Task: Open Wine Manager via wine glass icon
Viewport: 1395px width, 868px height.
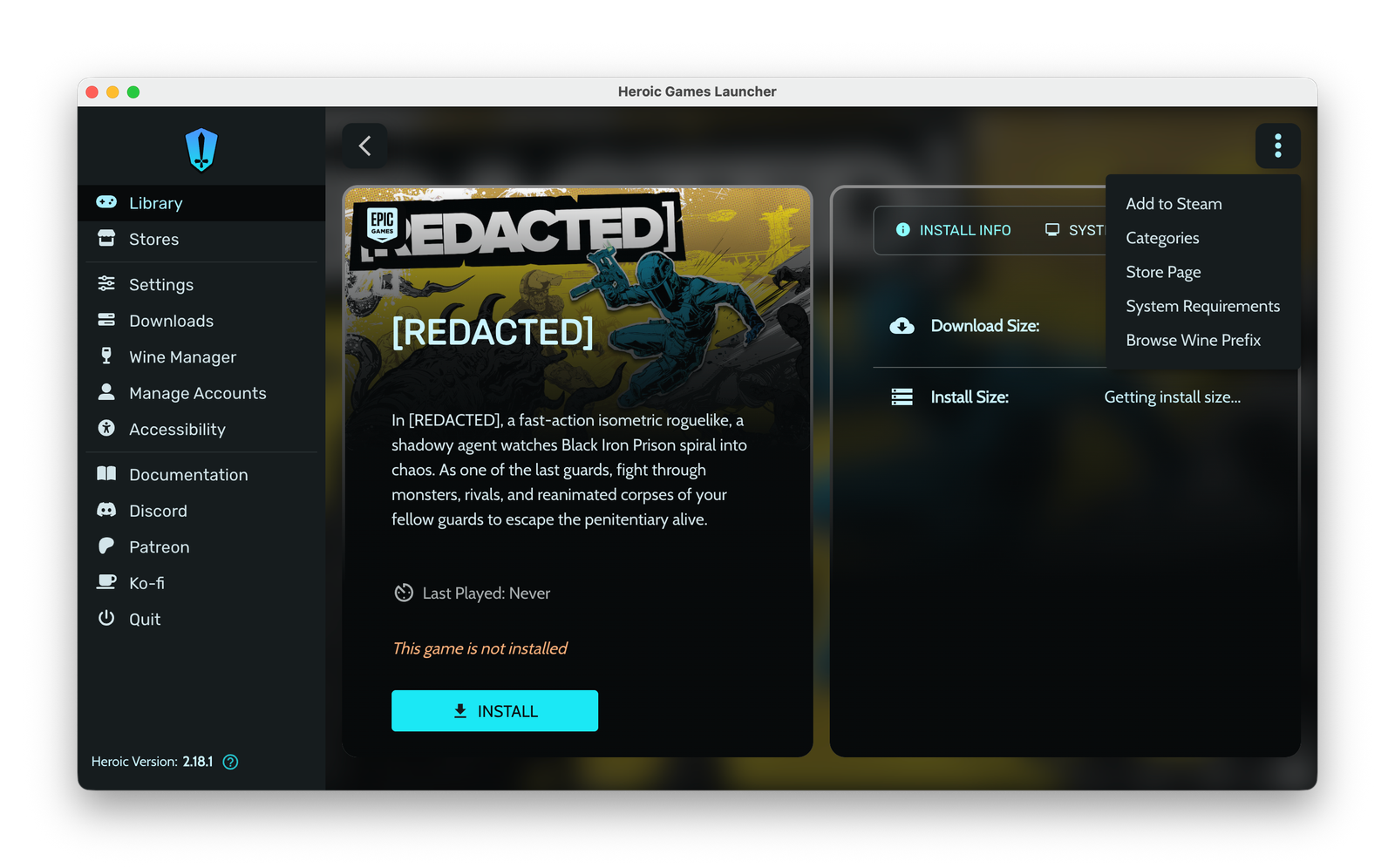Action: [x=106, y=356]
